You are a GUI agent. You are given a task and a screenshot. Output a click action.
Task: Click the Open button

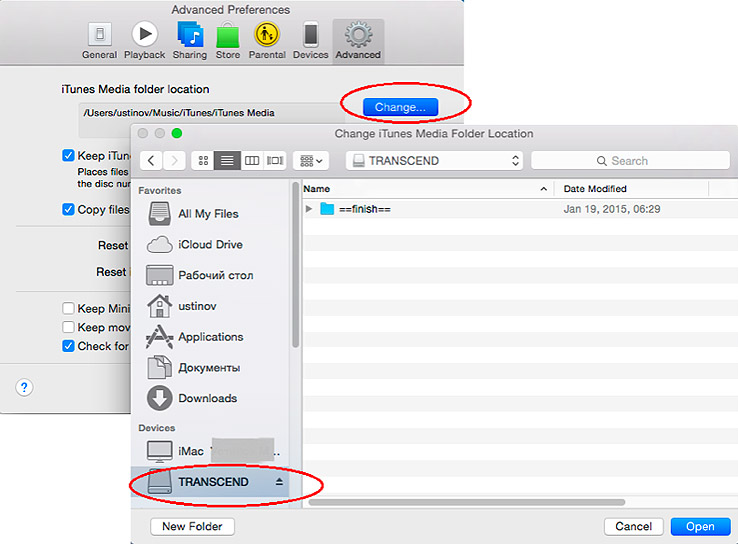coord(700,526)
